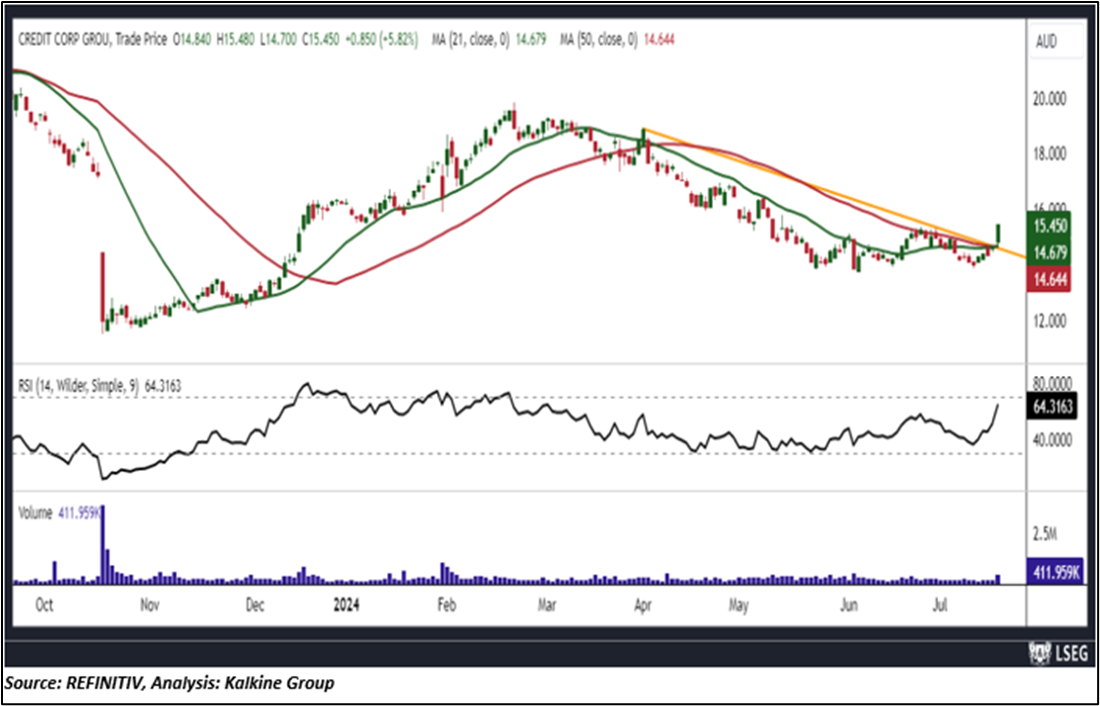Click the 80.0000 RSI axis label

click(x=1052, y=385)
